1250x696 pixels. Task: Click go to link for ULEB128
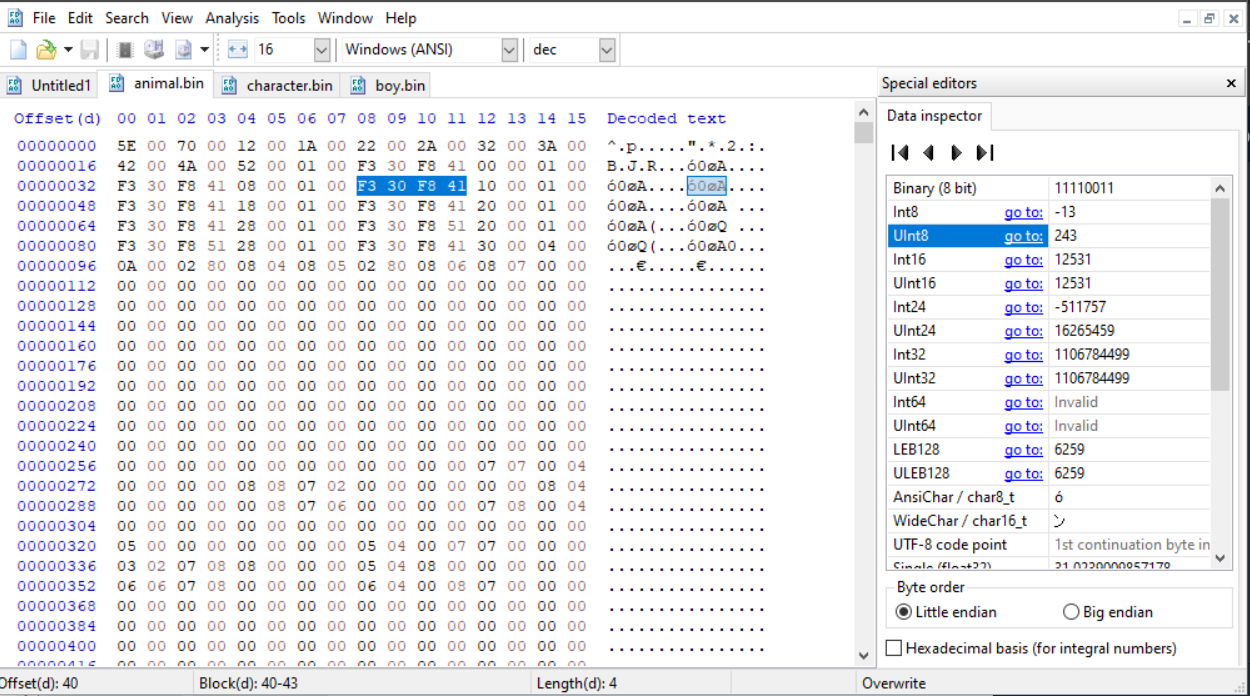tap(1023, 474)
